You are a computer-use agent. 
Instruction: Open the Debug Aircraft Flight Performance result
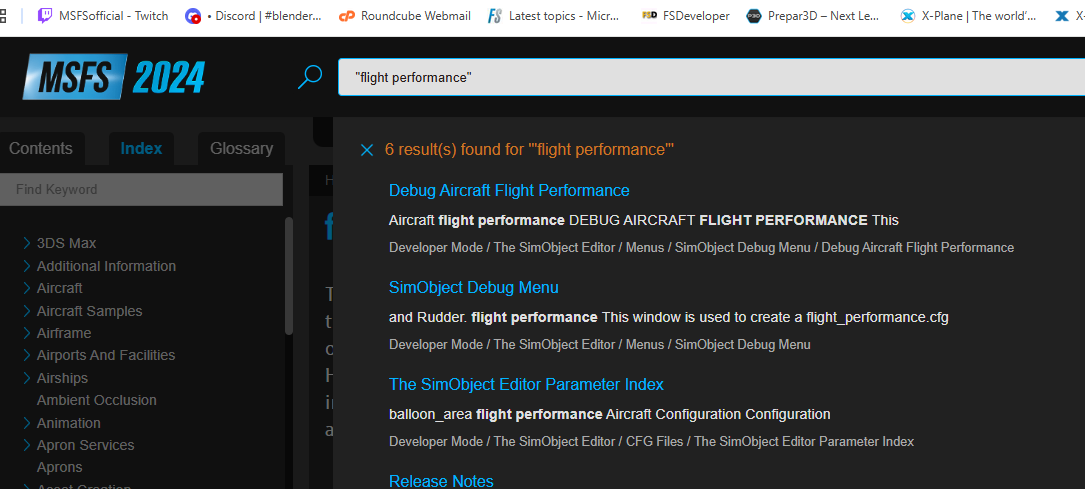(509, 190)
